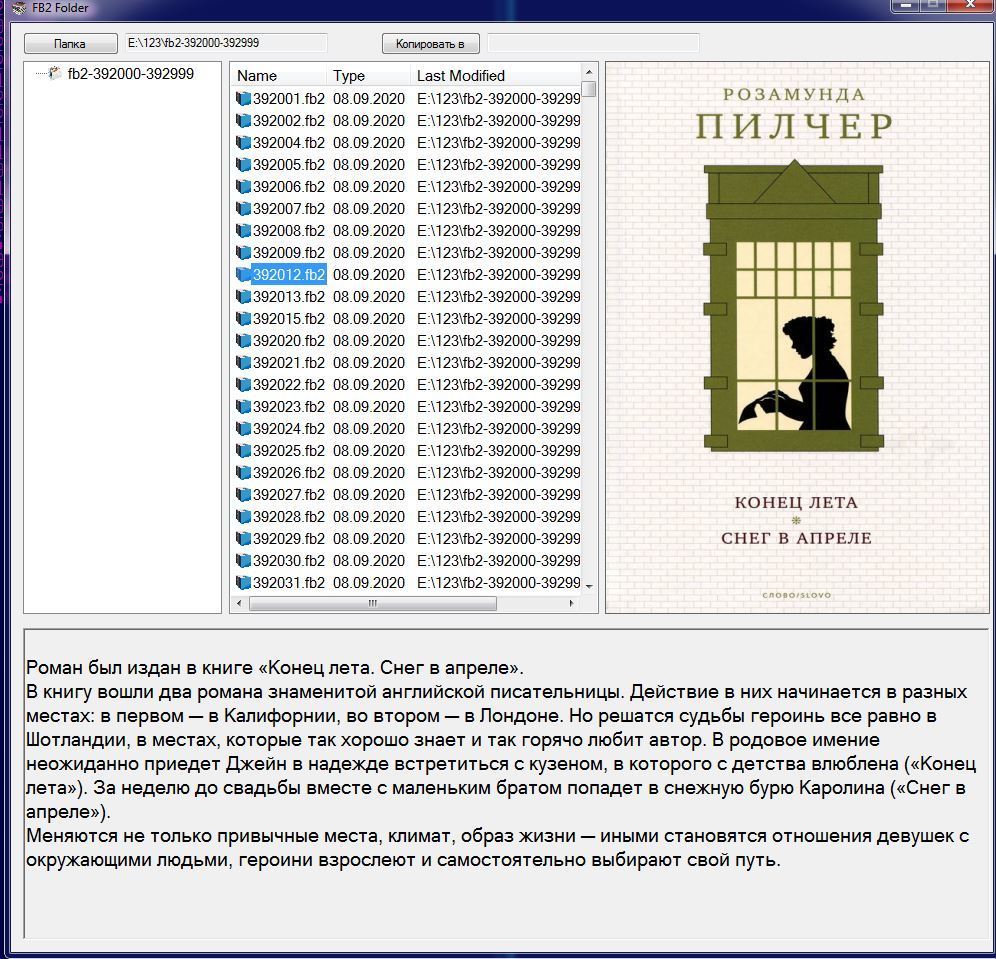
Task: Click the horizontal scroll right arrow
Action: pos(571,603)
